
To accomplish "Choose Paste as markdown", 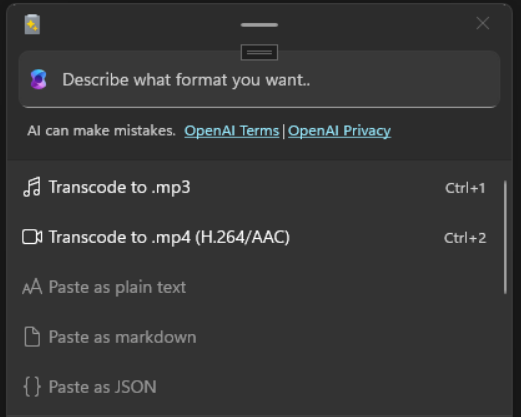I will [255, 337].
